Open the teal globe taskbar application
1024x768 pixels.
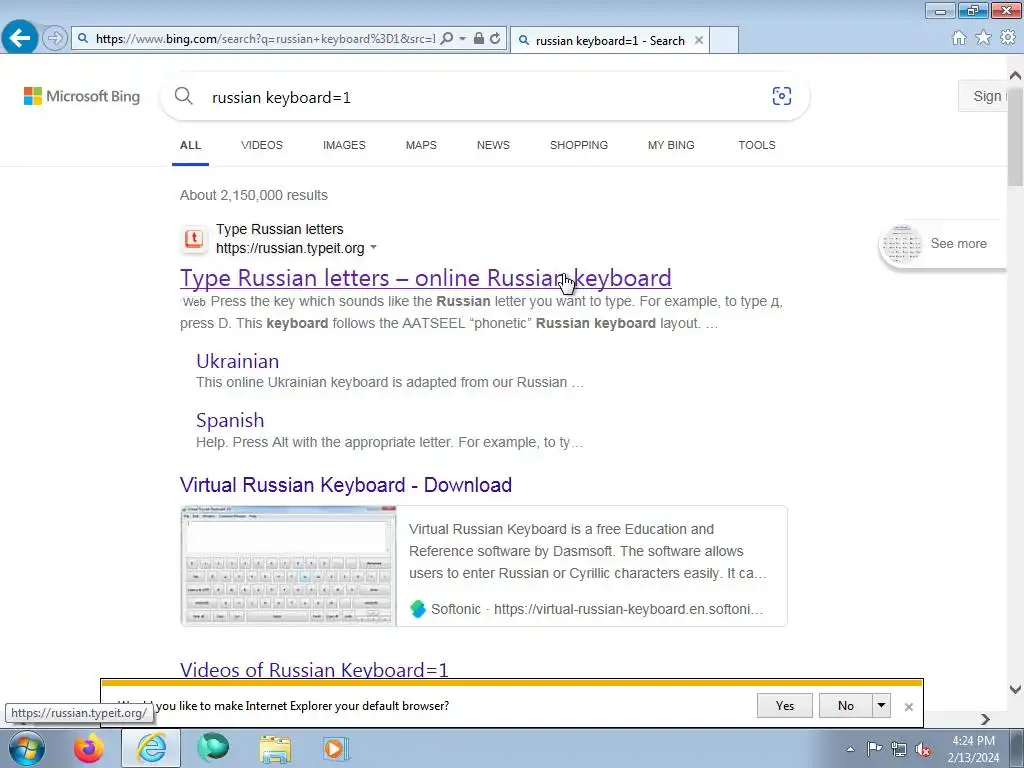click(213, 748)
